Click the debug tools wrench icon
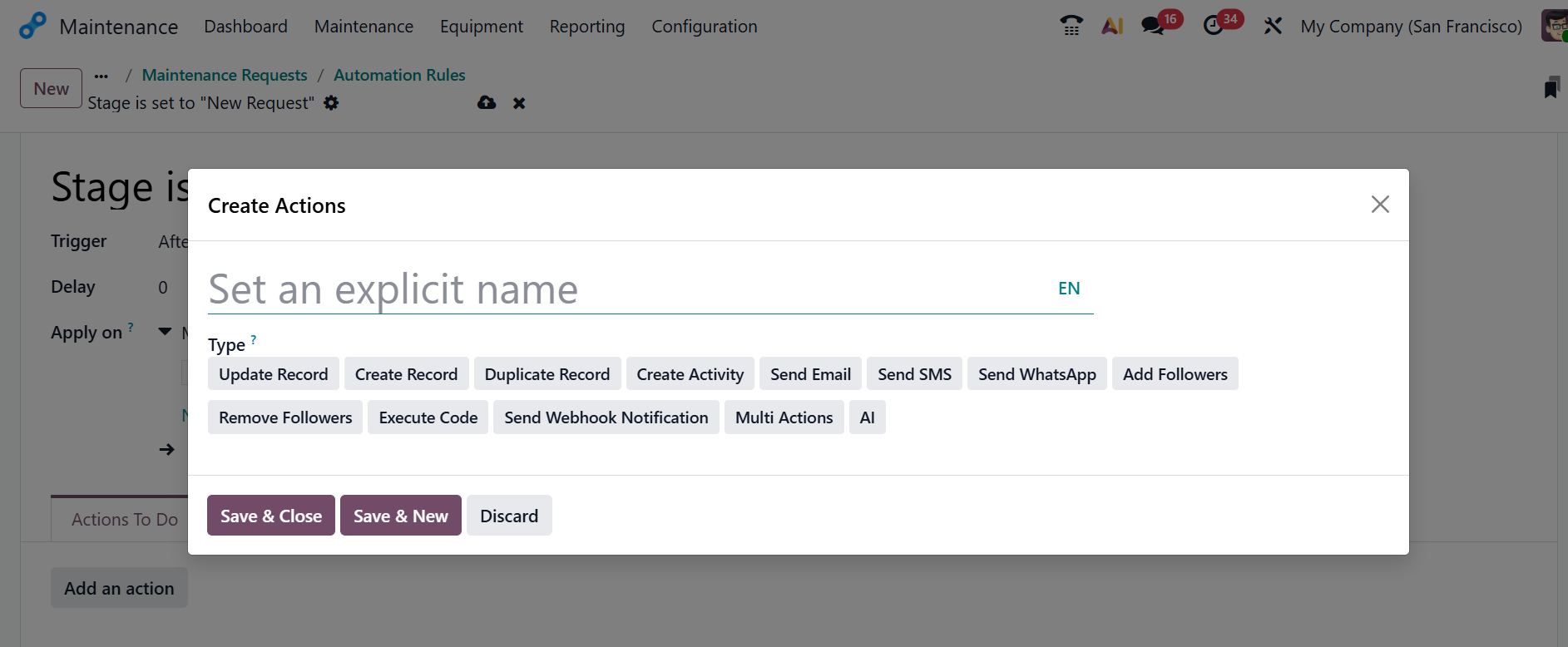 coord(1273,26)
